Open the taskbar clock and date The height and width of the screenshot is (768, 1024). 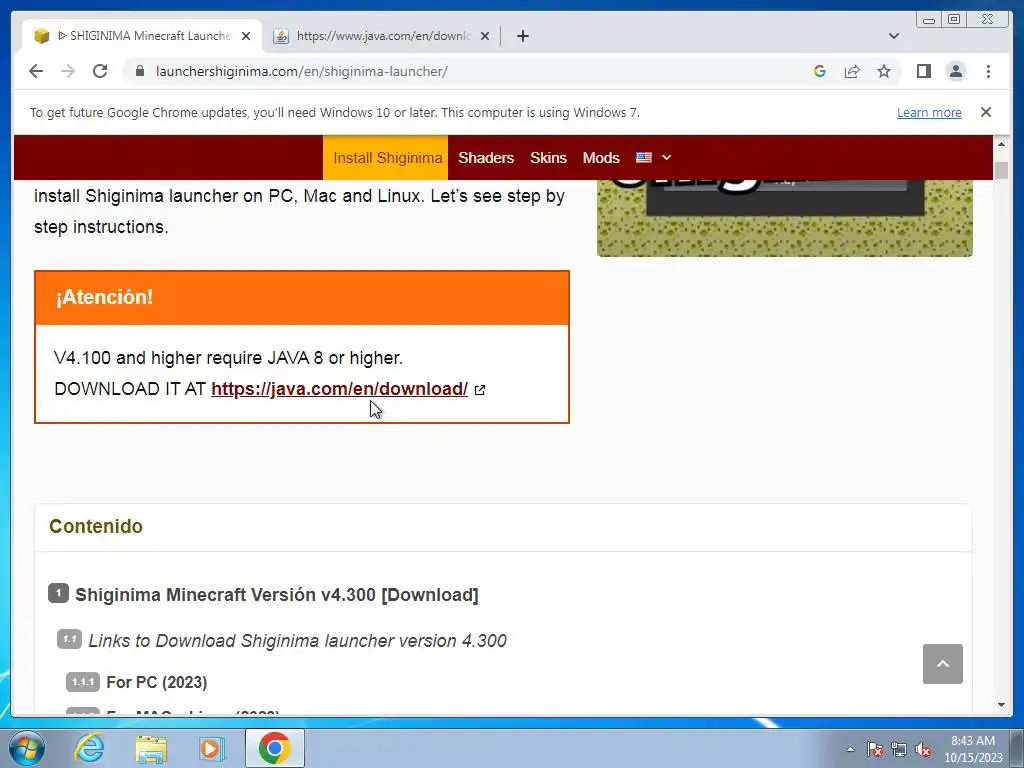coord(973,749)
